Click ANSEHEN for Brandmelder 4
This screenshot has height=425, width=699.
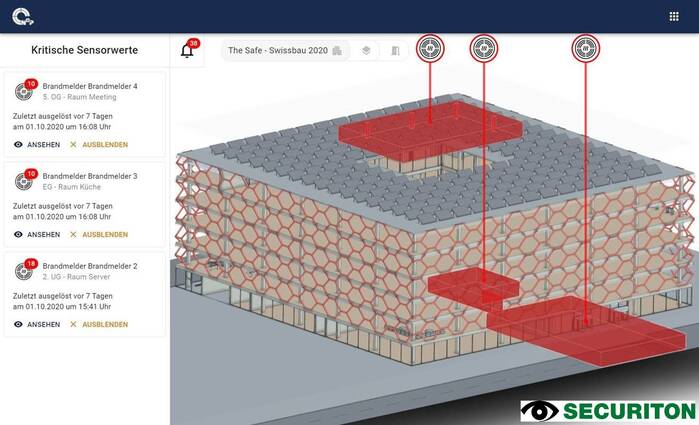tap(37, 145)
